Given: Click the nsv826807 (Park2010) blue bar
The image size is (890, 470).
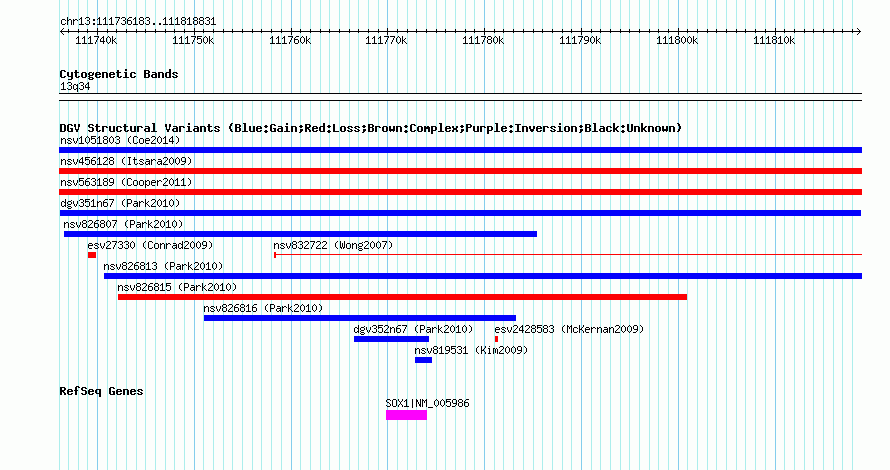Looking at the screenshot, I should tap(300, 234).
